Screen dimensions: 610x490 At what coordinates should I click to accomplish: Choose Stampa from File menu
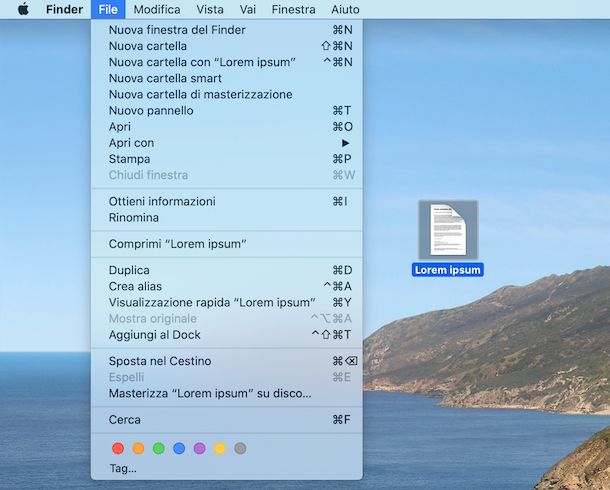(x=227, y=159)
